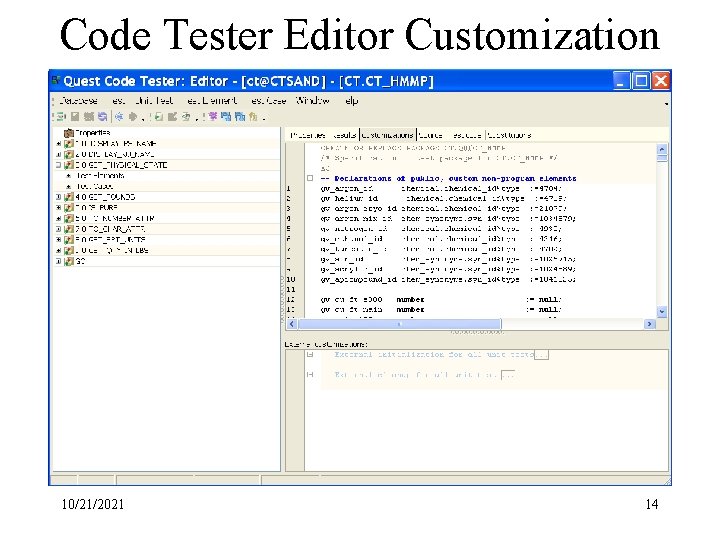720x540 pixels.
Task: Open the Test menu
Action: [x=118, y=101]
